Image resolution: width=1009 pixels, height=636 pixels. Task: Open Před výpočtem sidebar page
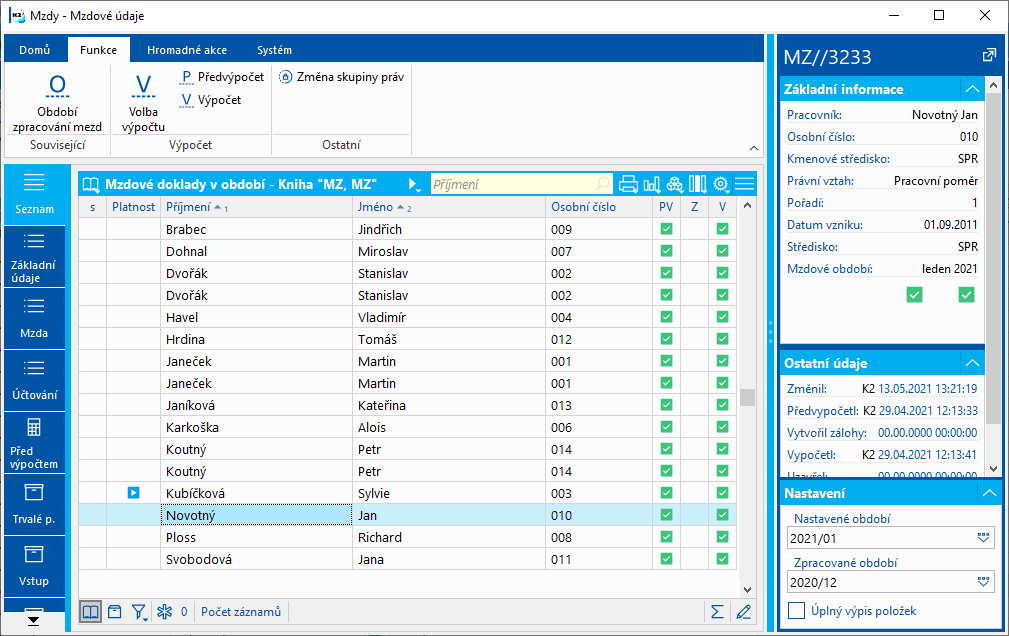tap(34, 443)
